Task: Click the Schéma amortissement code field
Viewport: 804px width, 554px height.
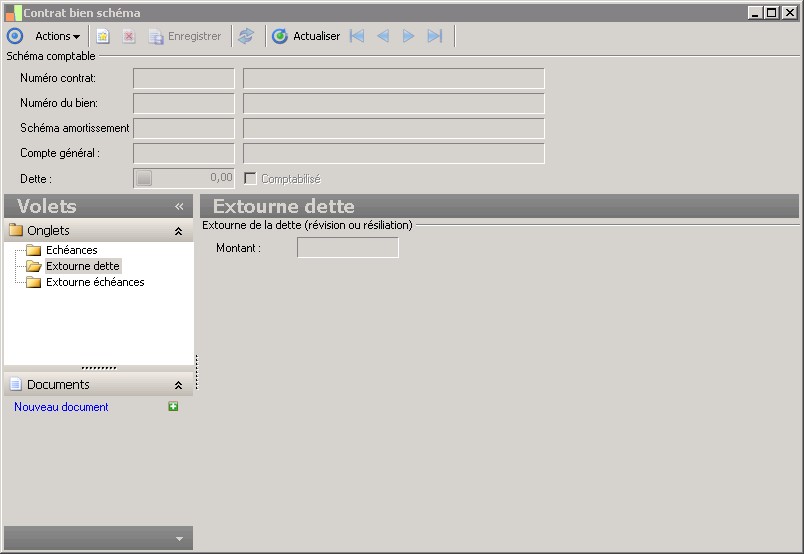Action: [184, 128]
